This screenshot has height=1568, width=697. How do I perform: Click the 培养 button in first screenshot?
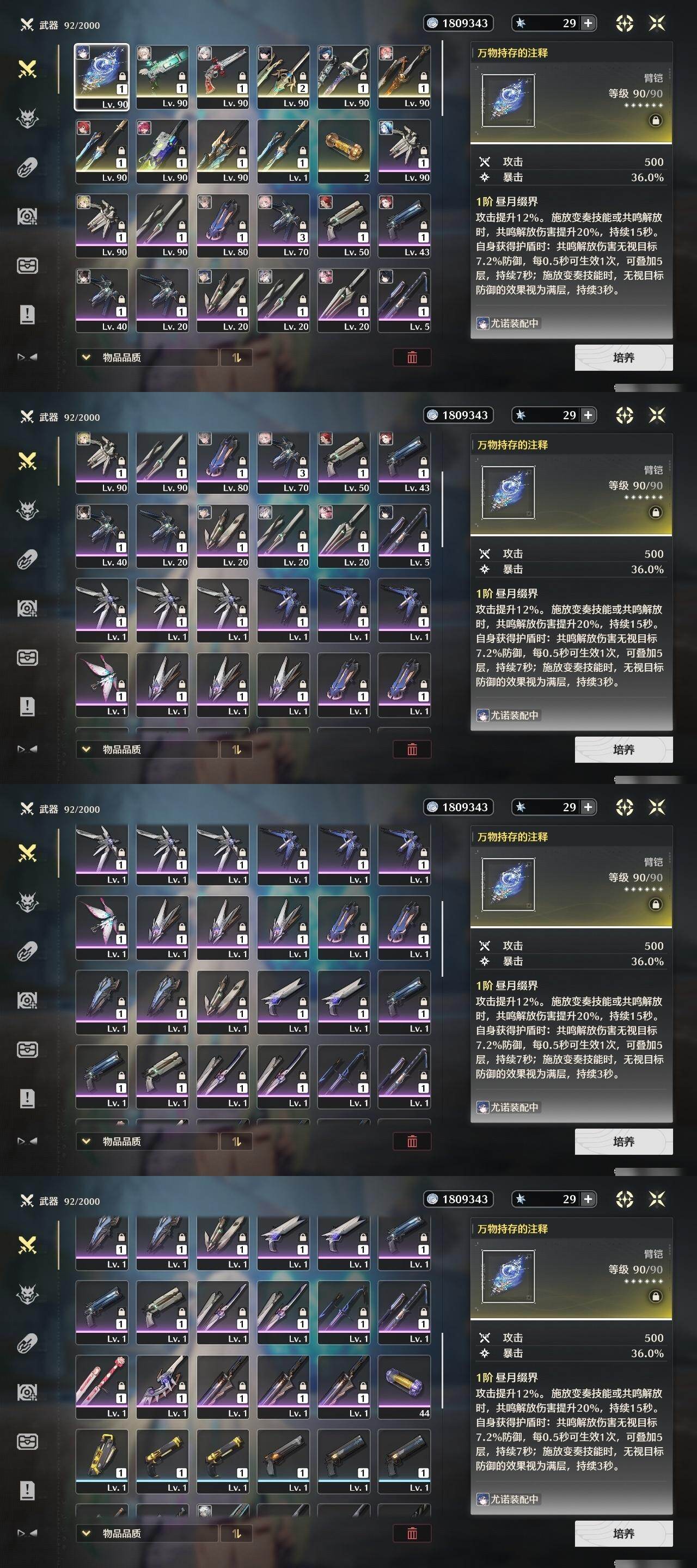click(623, 358)
